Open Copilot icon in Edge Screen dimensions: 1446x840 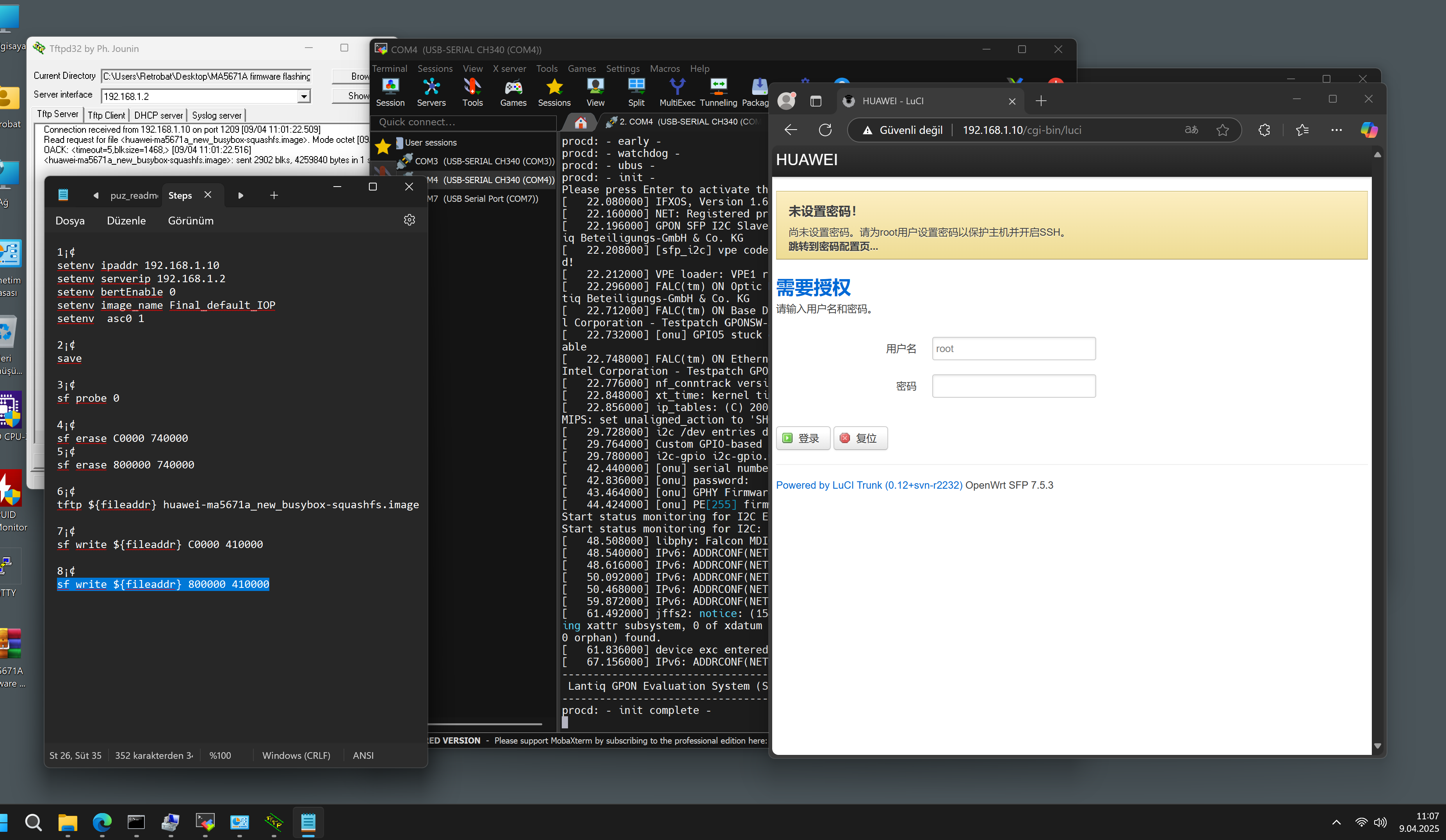(x=1369, y=130)
